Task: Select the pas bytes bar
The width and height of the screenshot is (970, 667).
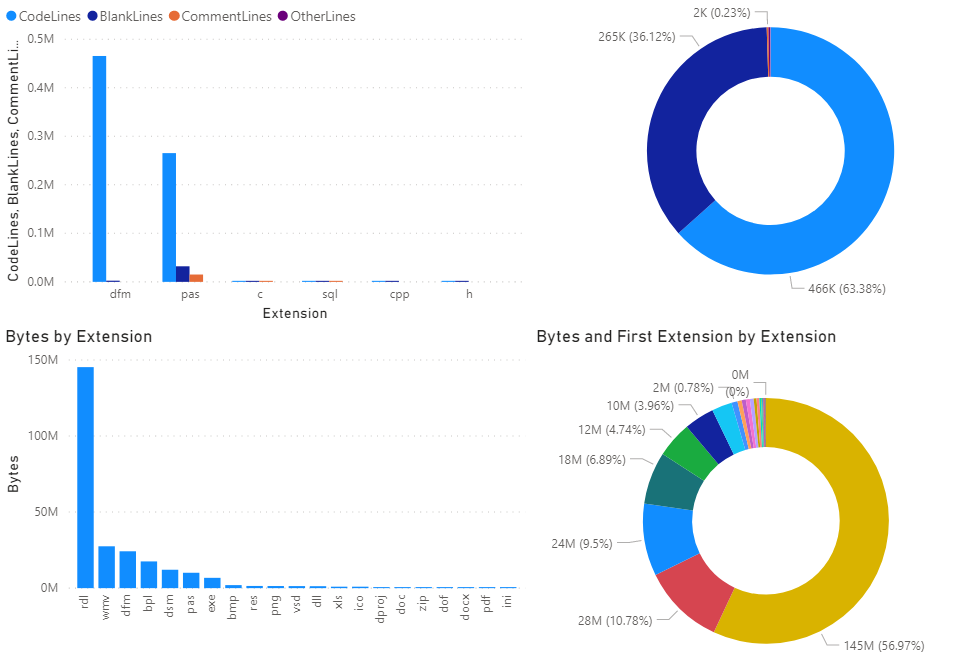Action: [191, 580]
